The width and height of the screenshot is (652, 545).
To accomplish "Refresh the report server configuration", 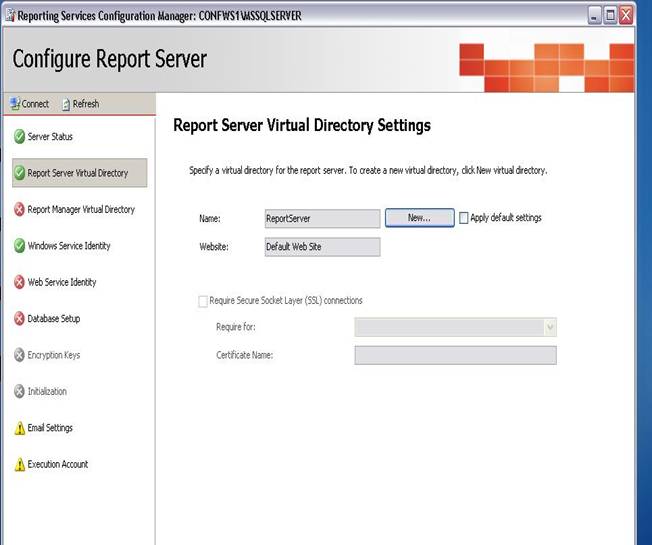I will pos(80,104).
